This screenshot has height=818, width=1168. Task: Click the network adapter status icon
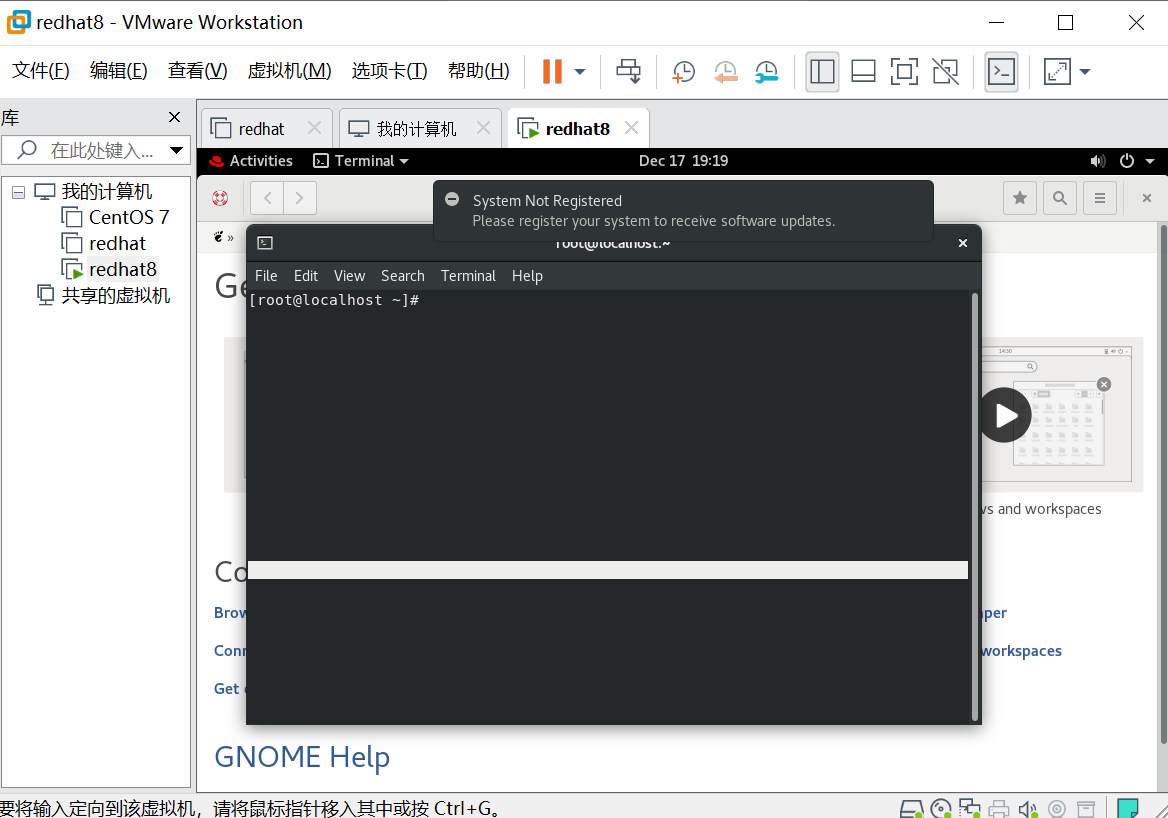tap(970, 808)
